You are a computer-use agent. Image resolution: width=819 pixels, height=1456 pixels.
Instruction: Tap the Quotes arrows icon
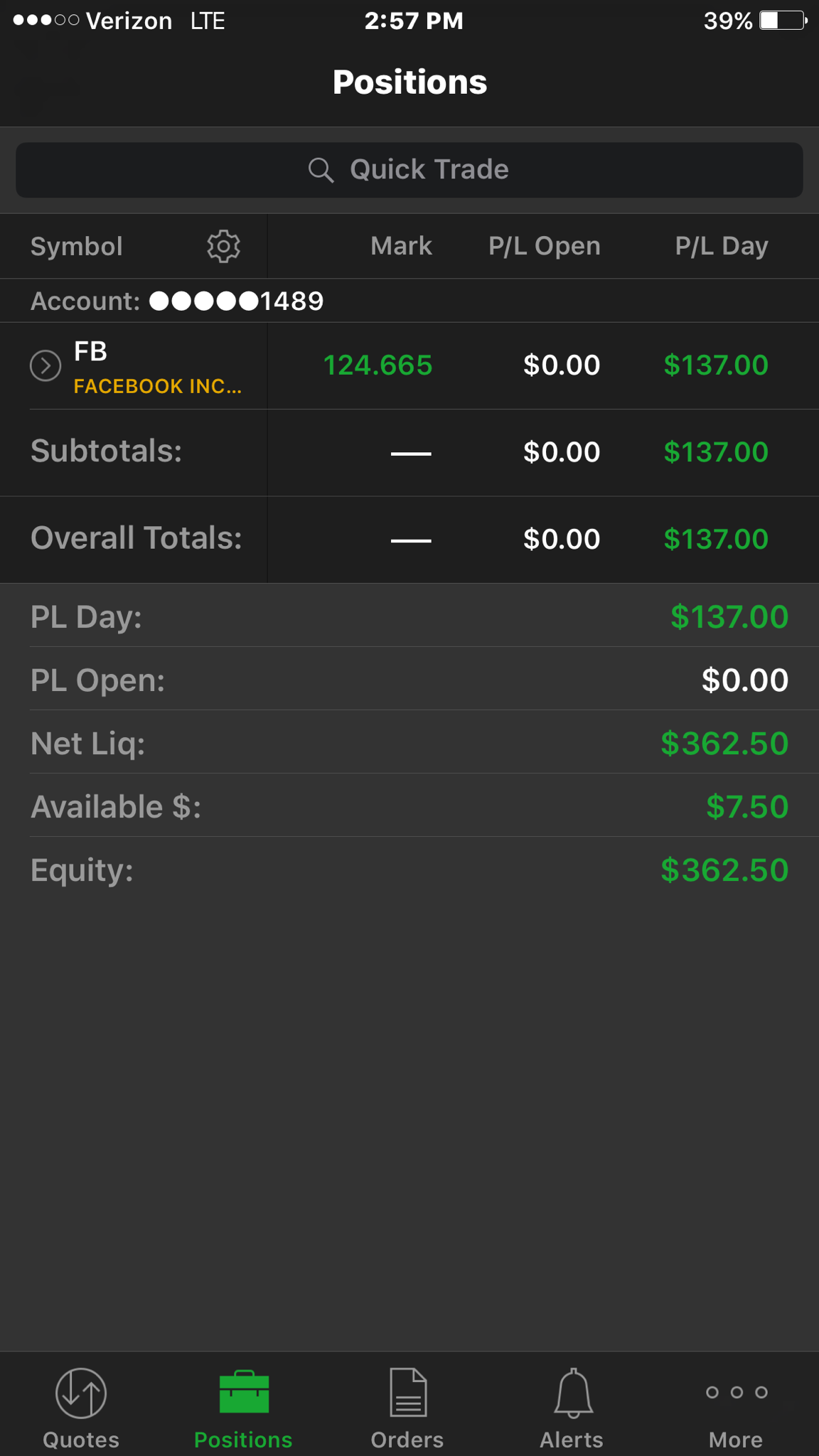pyautogui.click(x=81, y=1393)
